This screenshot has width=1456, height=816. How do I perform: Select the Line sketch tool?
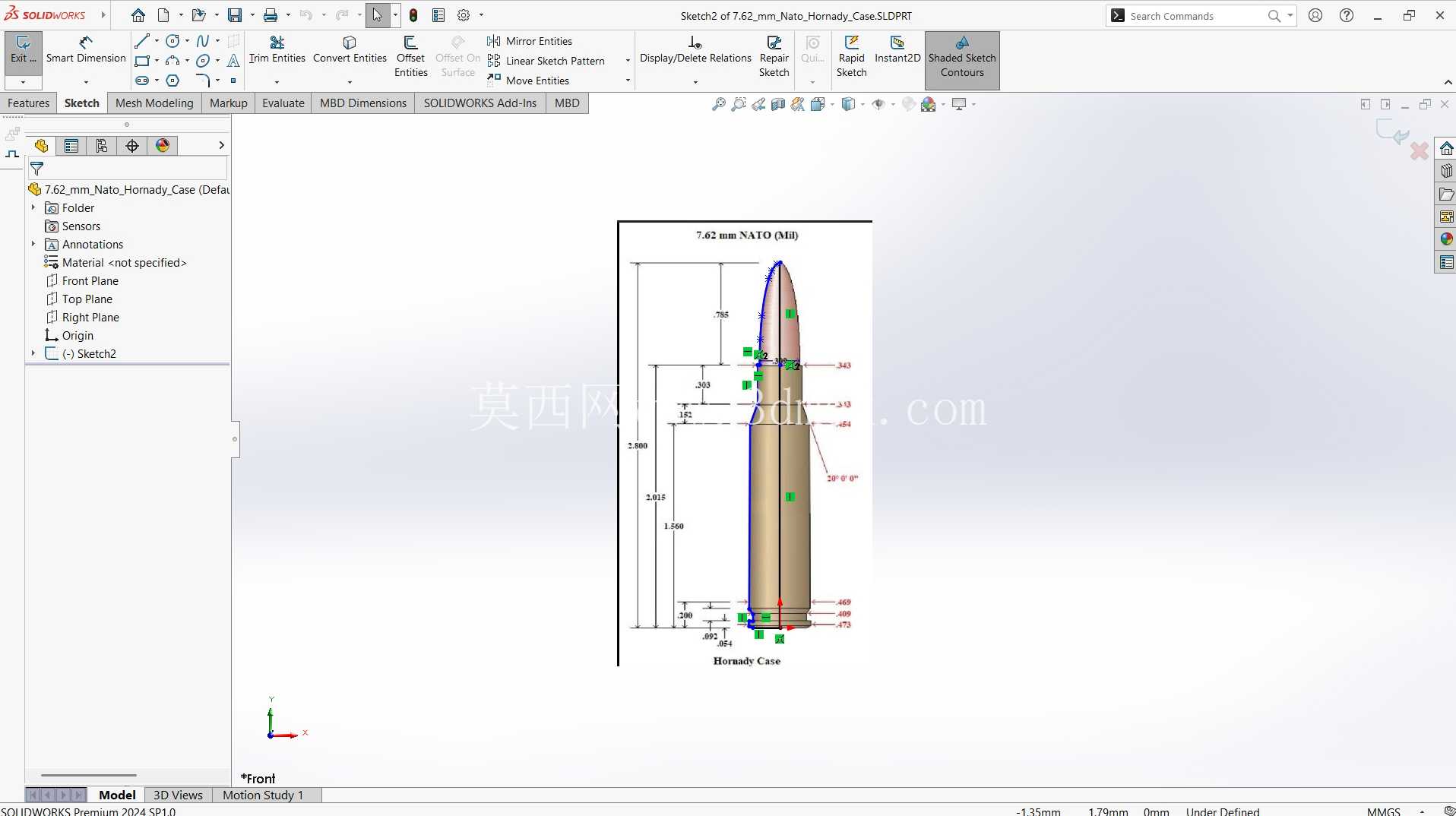141,41
